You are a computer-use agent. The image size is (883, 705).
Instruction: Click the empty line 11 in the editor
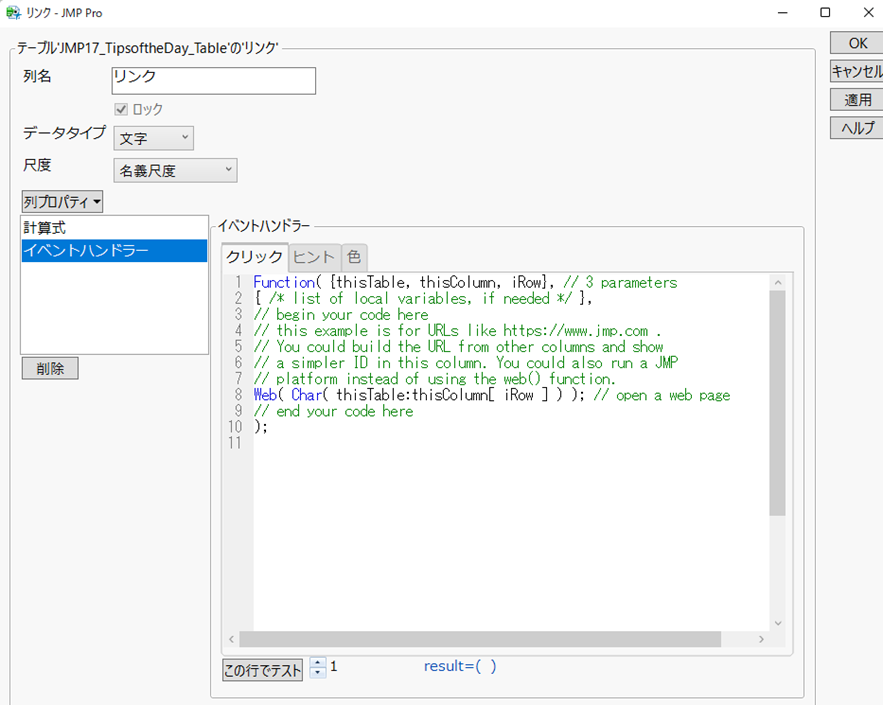(x=510, y=443)
